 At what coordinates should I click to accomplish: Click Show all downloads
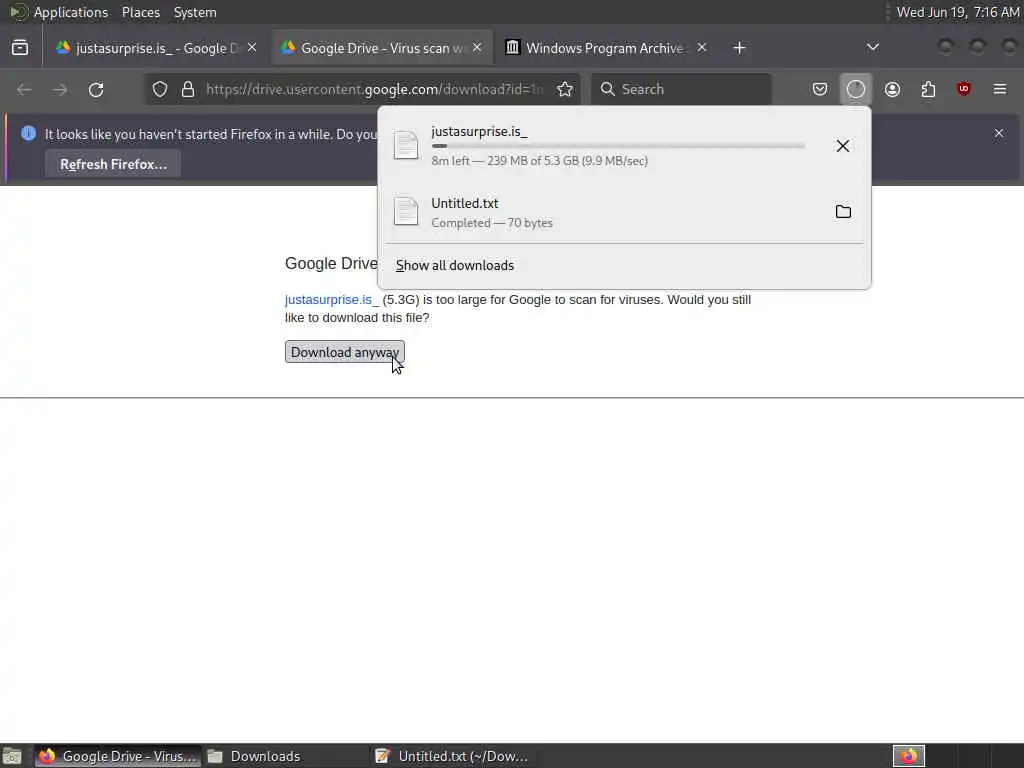pyautogui.click(x=455, y=265)
